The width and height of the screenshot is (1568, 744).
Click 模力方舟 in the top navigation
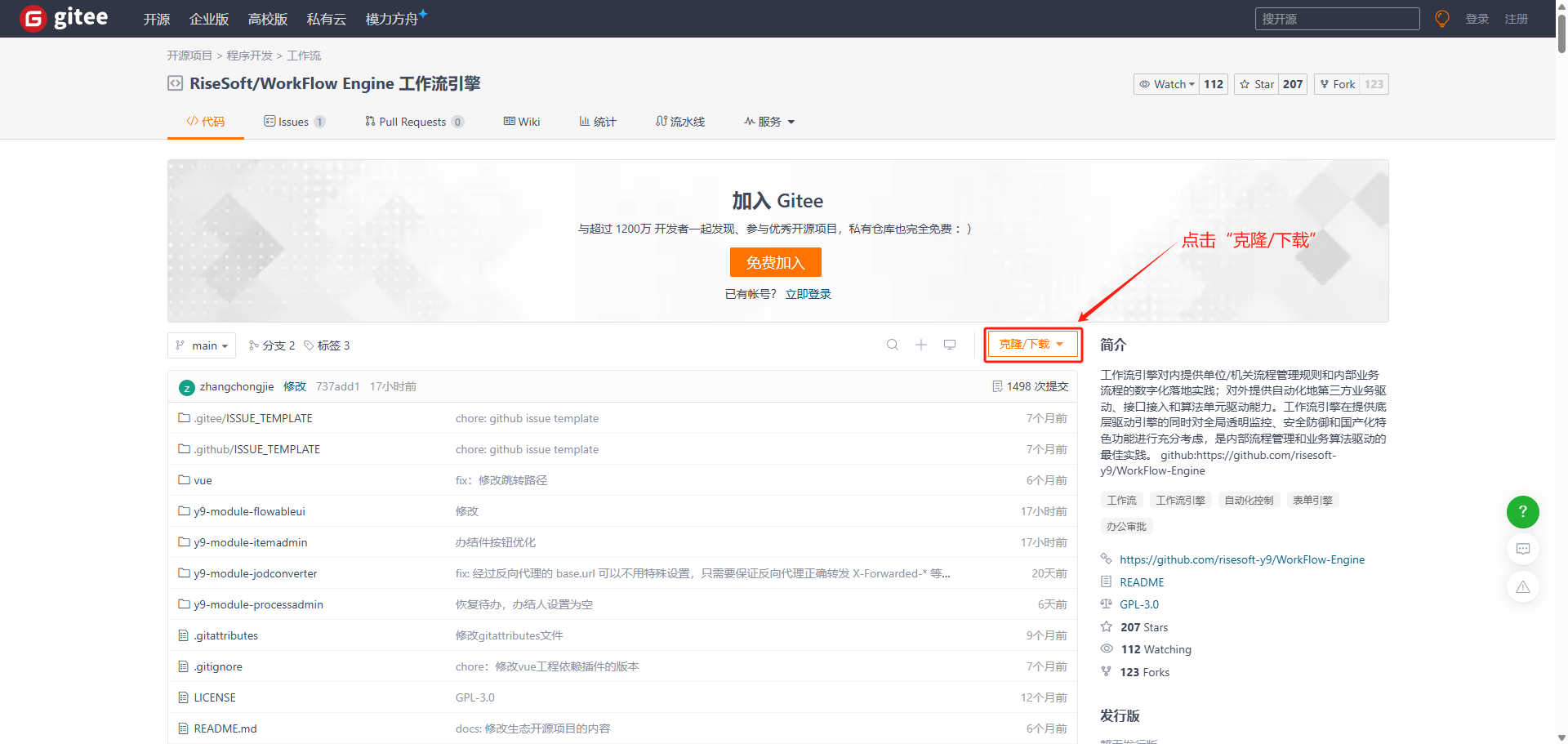pyautogui.click(x=394, y=19)
